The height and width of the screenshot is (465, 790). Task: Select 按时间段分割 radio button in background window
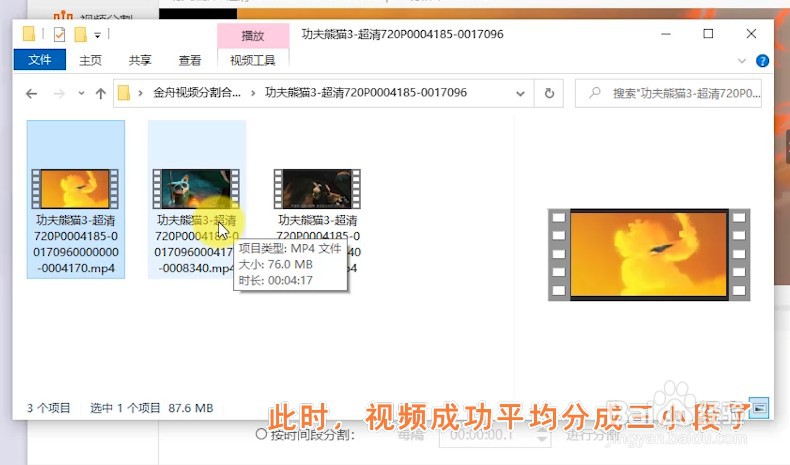[x=261, y=434]
